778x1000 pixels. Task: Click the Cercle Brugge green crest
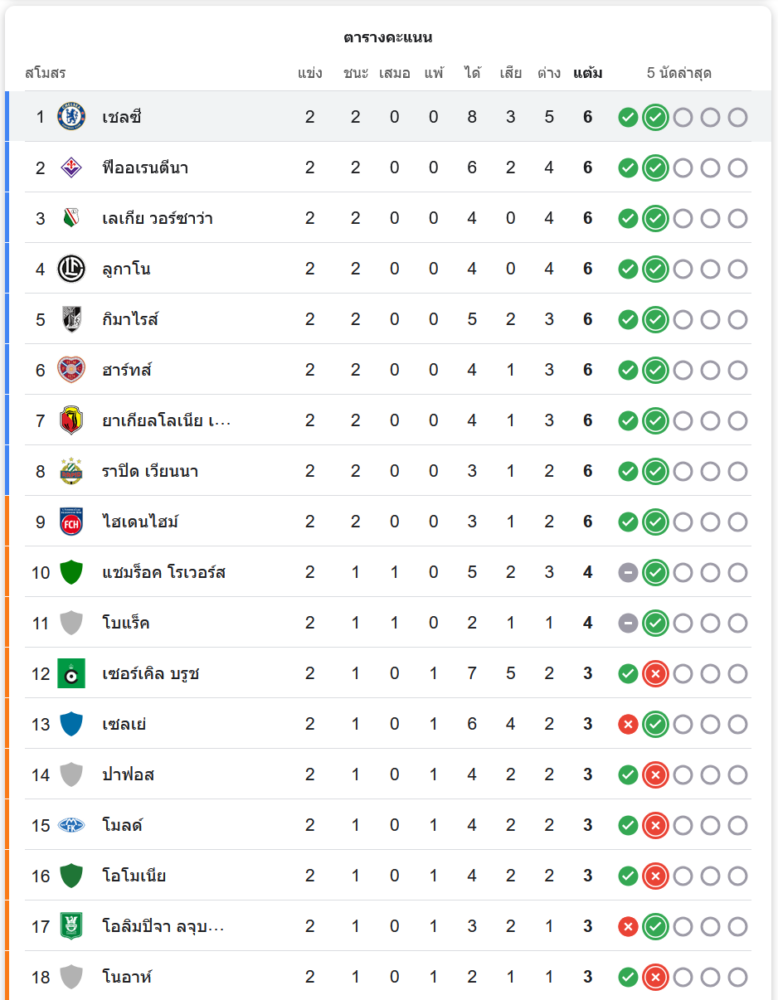(71, 673)
